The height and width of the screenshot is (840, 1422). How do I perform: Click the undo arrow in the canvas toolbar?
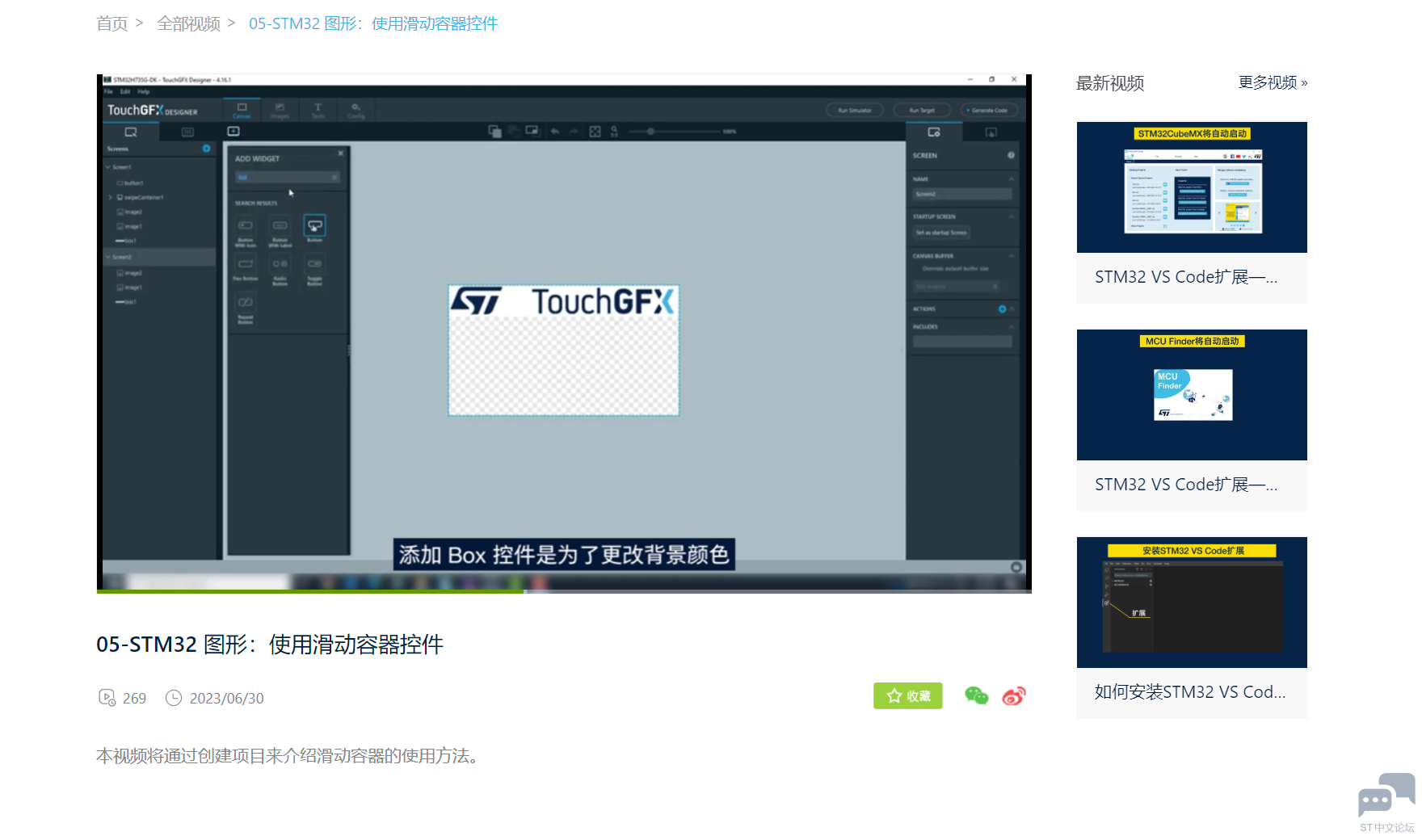point(555,131)
